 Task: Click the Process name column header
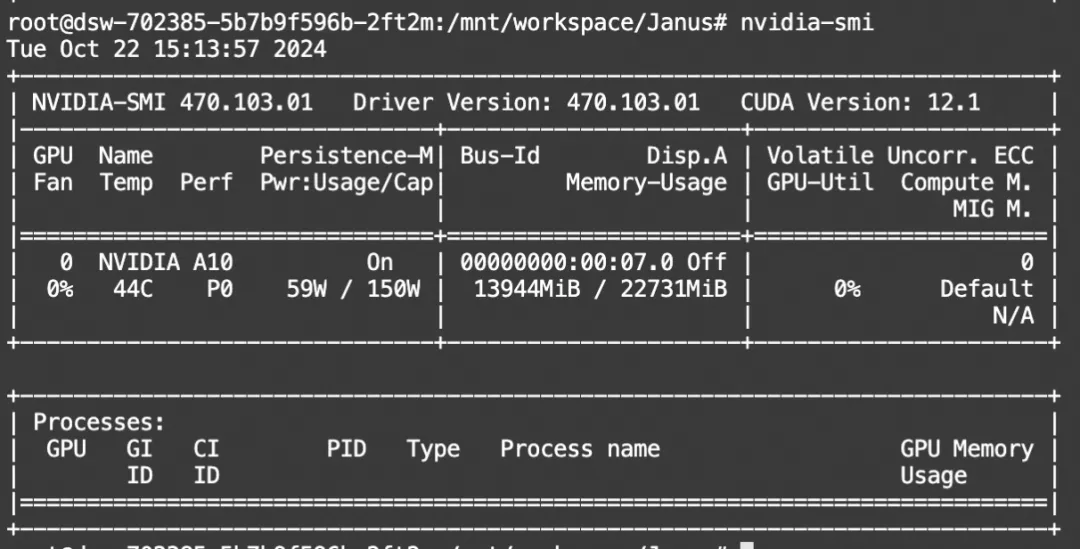click(580, 449)
